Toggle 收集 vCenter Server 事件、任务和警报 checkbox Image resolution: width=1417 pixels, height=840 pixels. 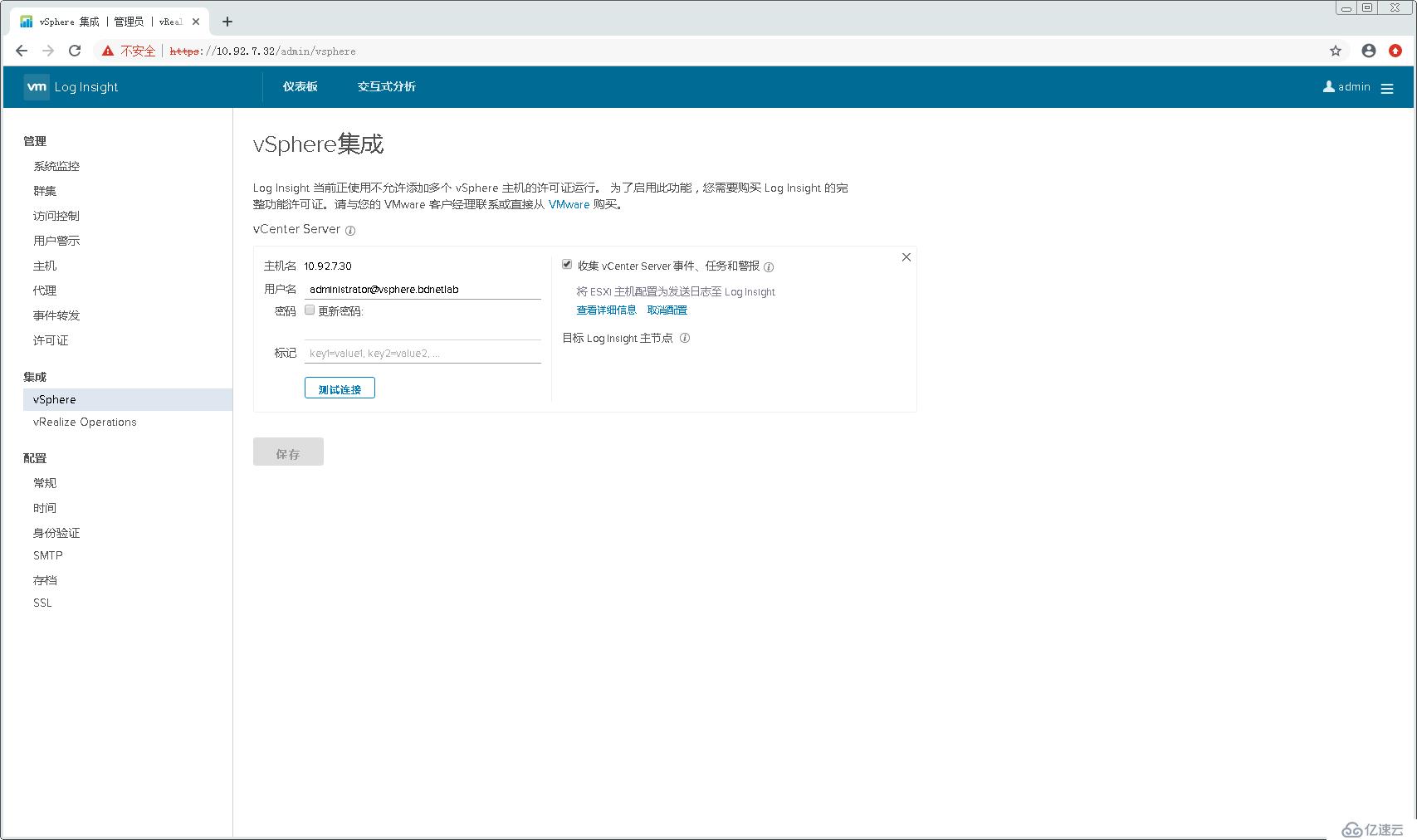(567, 265)
